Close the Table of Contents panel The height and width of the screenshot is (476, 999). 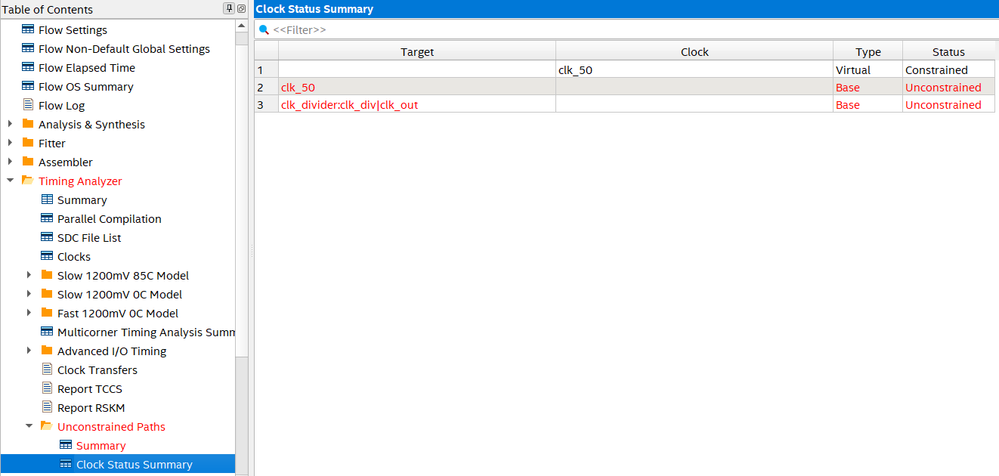click(x=241, y=9)
